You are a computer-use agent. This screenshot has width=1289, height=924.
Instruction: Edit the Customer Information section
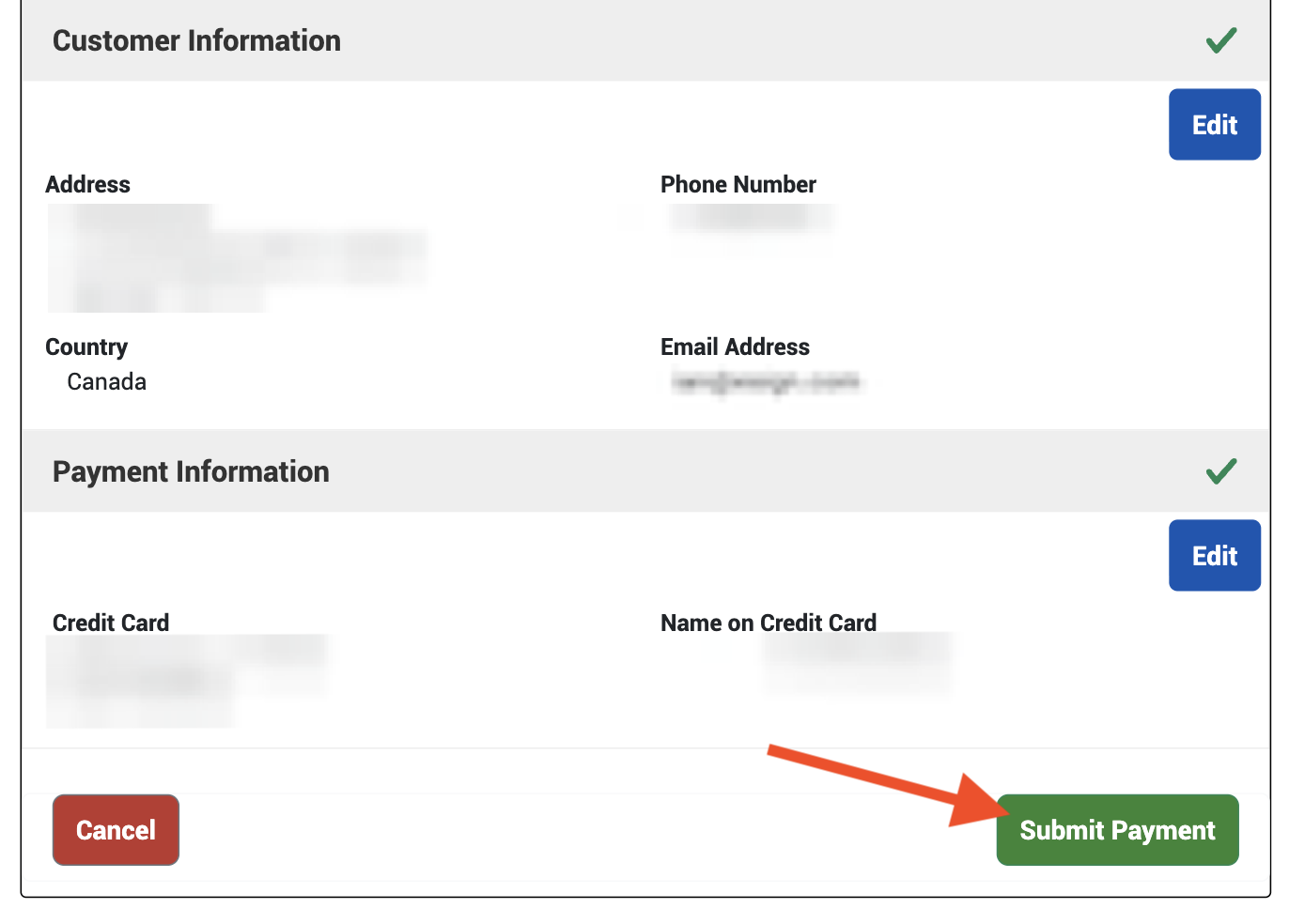(x=1215, y=125)
